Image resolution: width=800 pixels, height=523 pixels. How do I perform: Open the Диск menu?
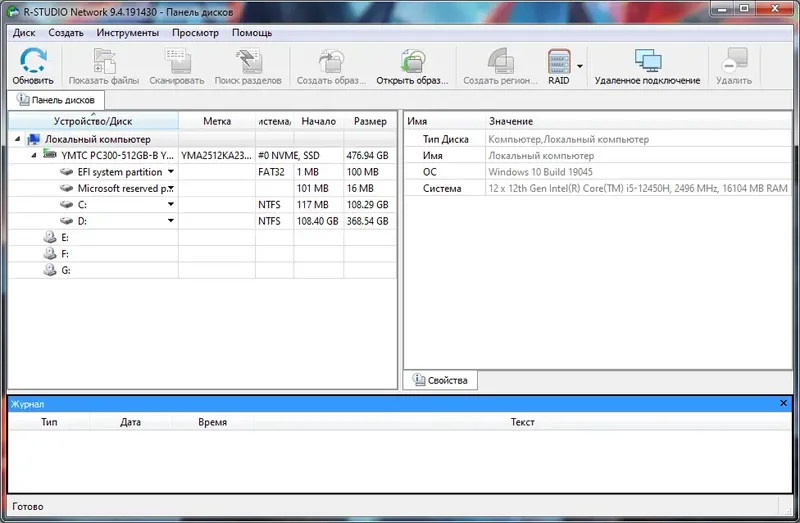coord(24,33)
